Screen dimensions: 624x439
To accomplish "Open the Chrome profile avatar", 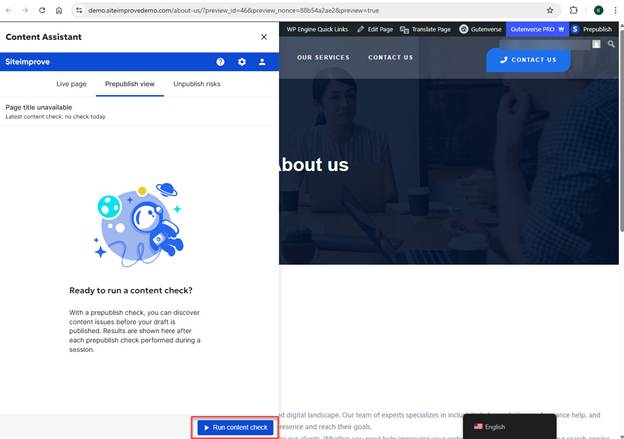I will (x=599, y=10).
